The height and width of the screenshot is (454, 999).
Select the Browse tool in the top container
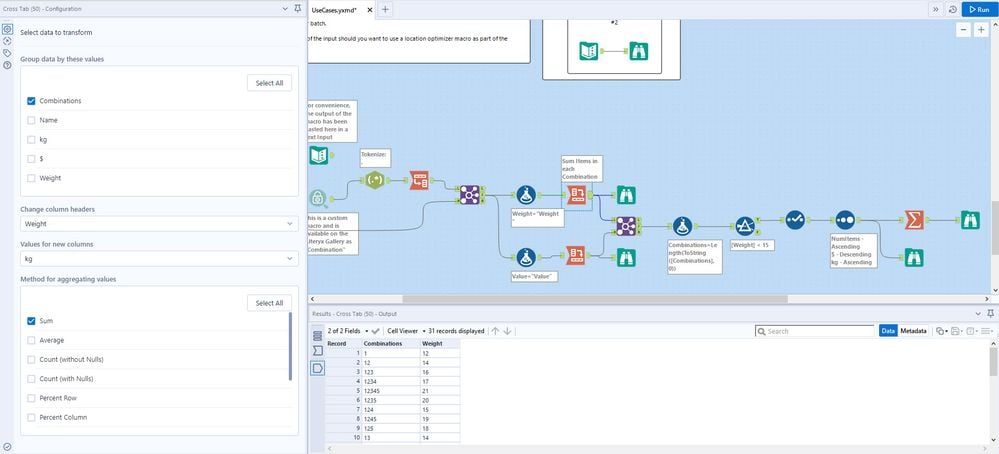(638, 51)
